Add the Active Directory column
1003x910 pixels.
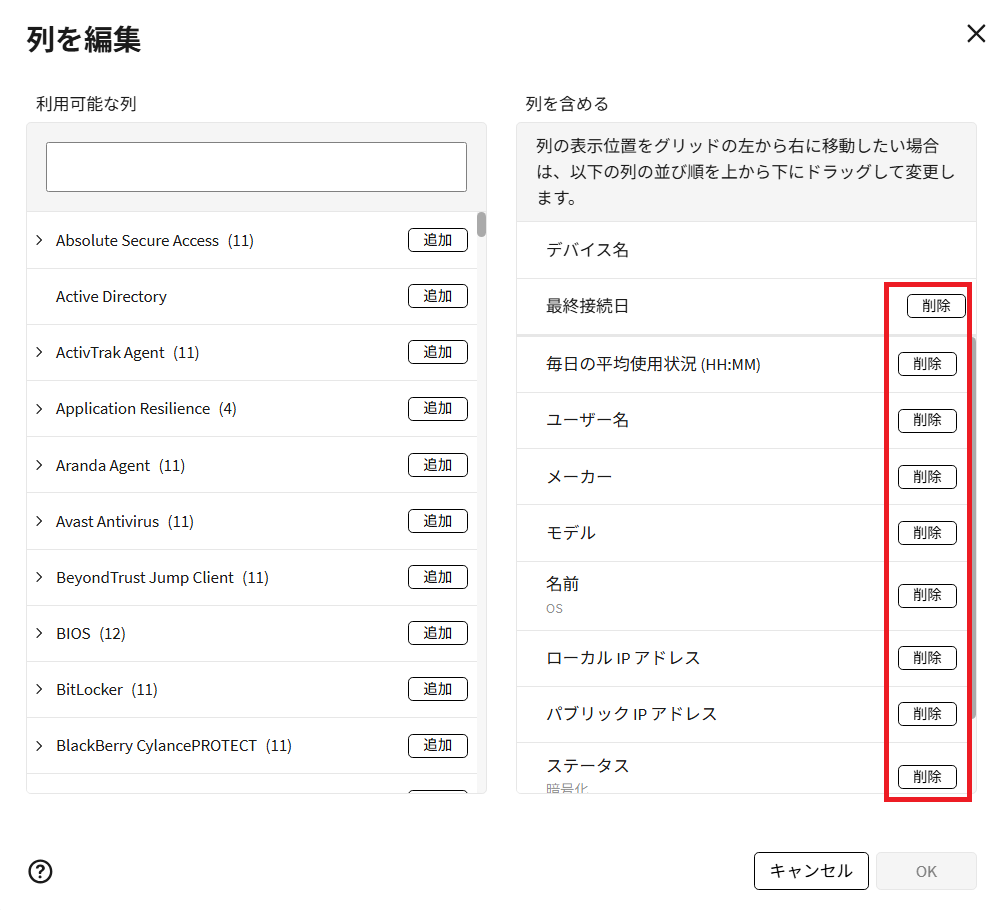click(437, 296)
